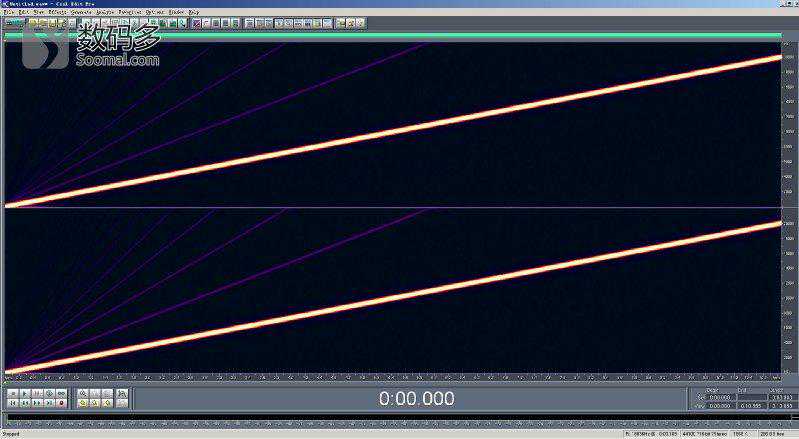Click the large 0:00.000 time display
Screen dimensions: 799x439
(416, 399)
